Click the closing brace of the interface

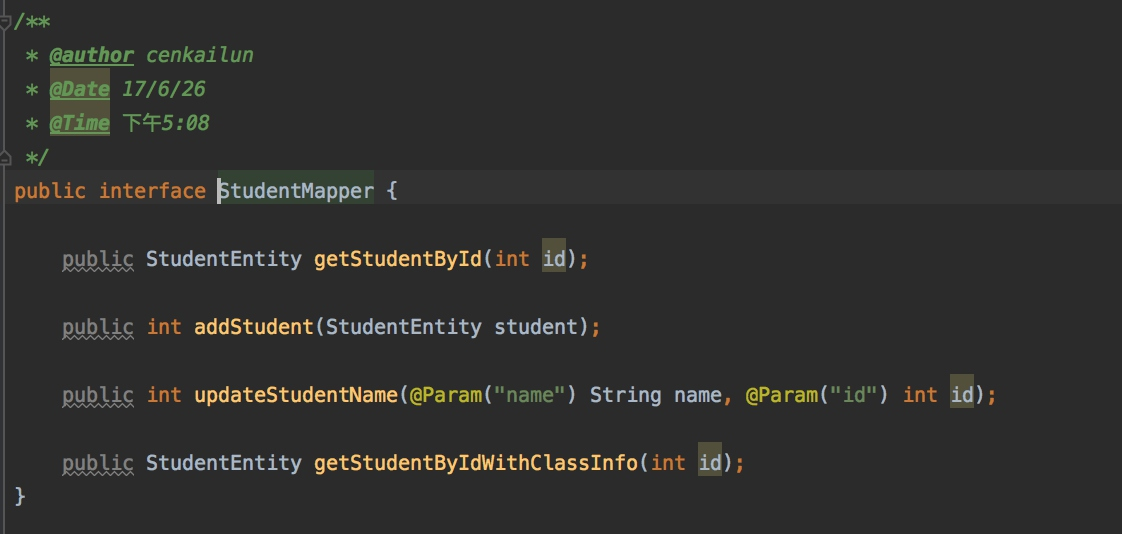click(20, 496)
